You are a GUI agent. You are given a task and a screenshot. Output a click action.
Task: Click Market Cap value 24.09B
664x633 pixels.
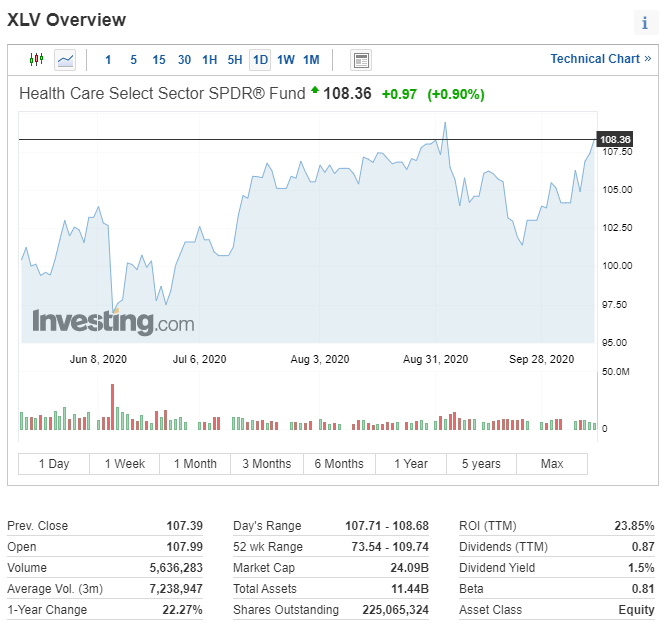click(409, 568)
